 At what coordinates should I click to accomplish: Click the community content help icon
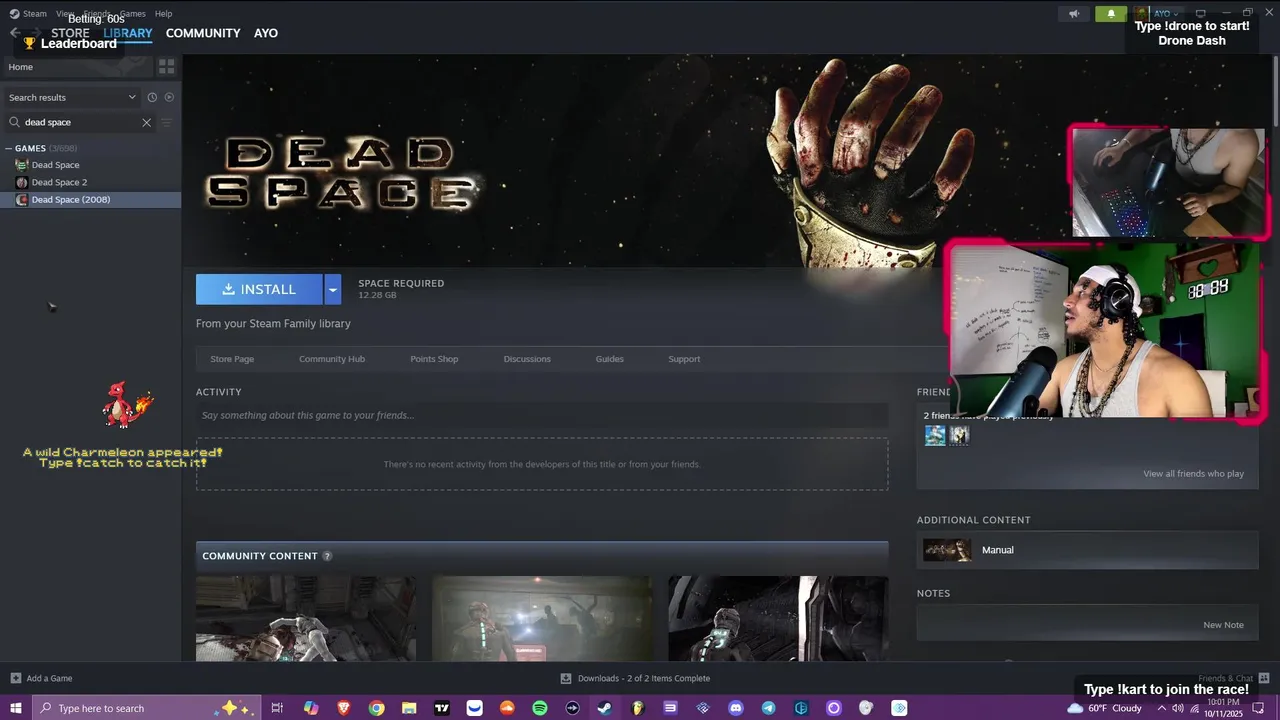pos(327,556)
